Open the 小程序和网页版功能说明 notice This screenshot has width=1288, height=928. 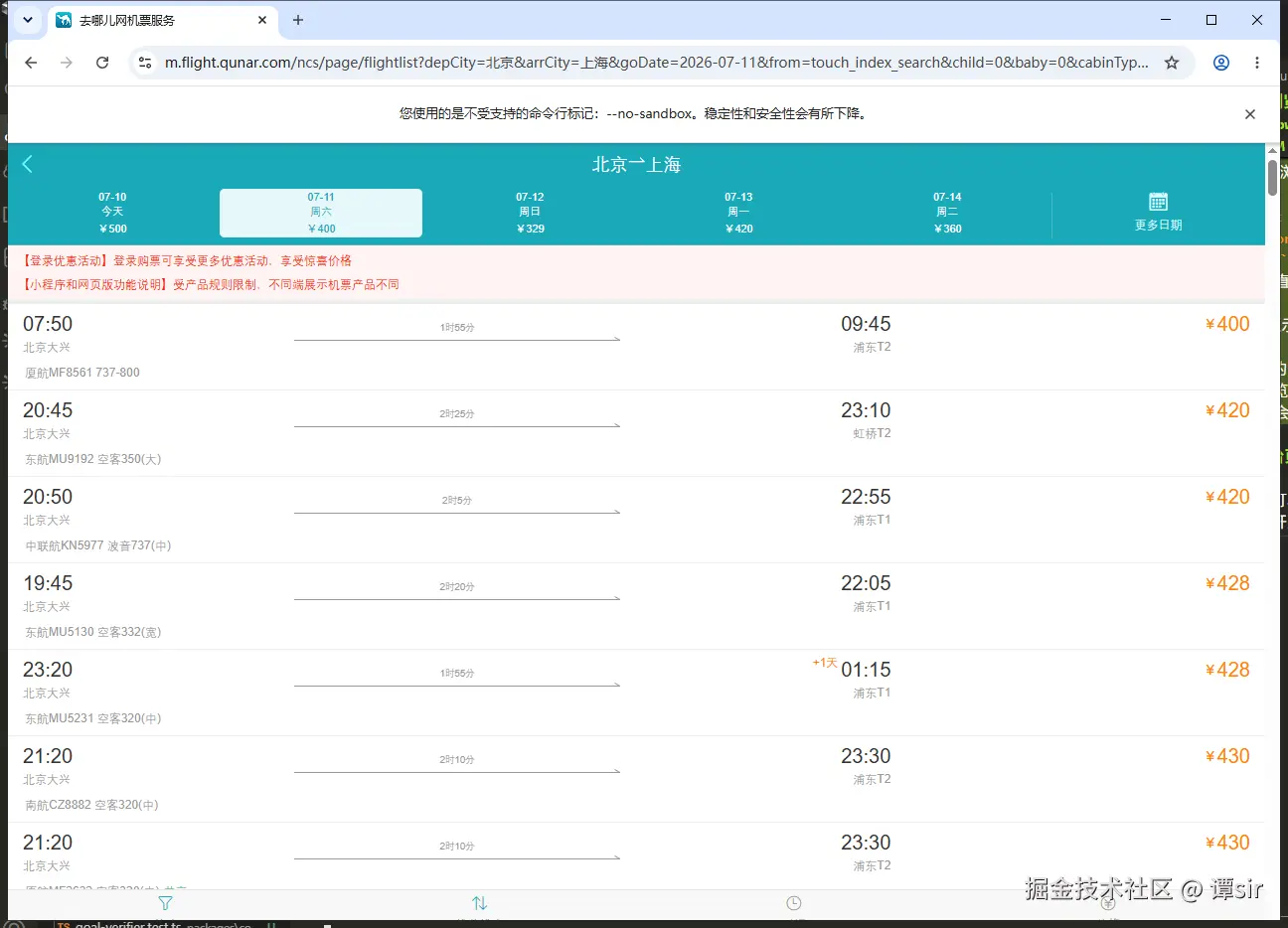pos(211,285)
